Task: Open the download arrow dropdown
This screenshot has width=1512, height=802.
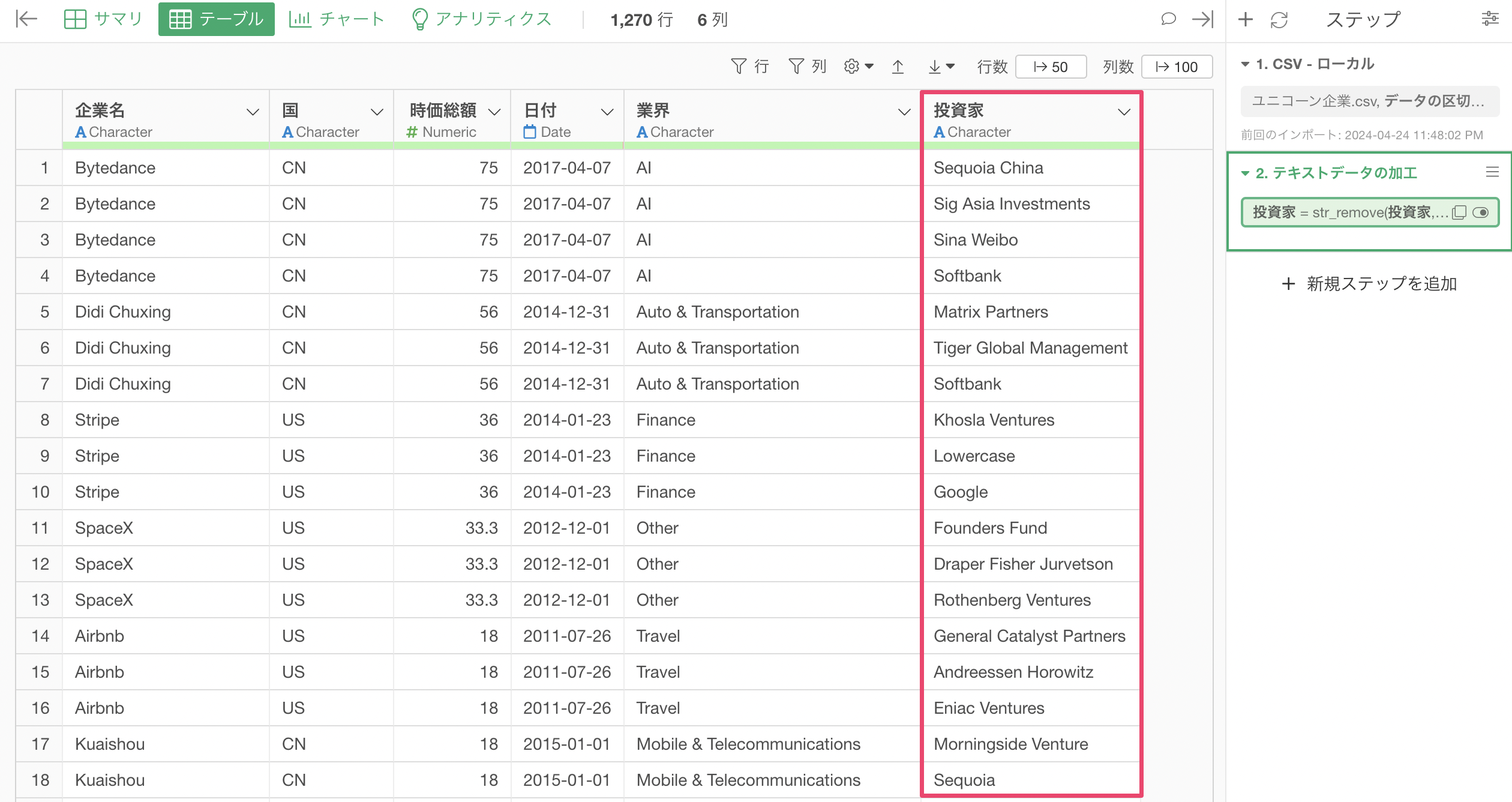Action: coord(941,66)
